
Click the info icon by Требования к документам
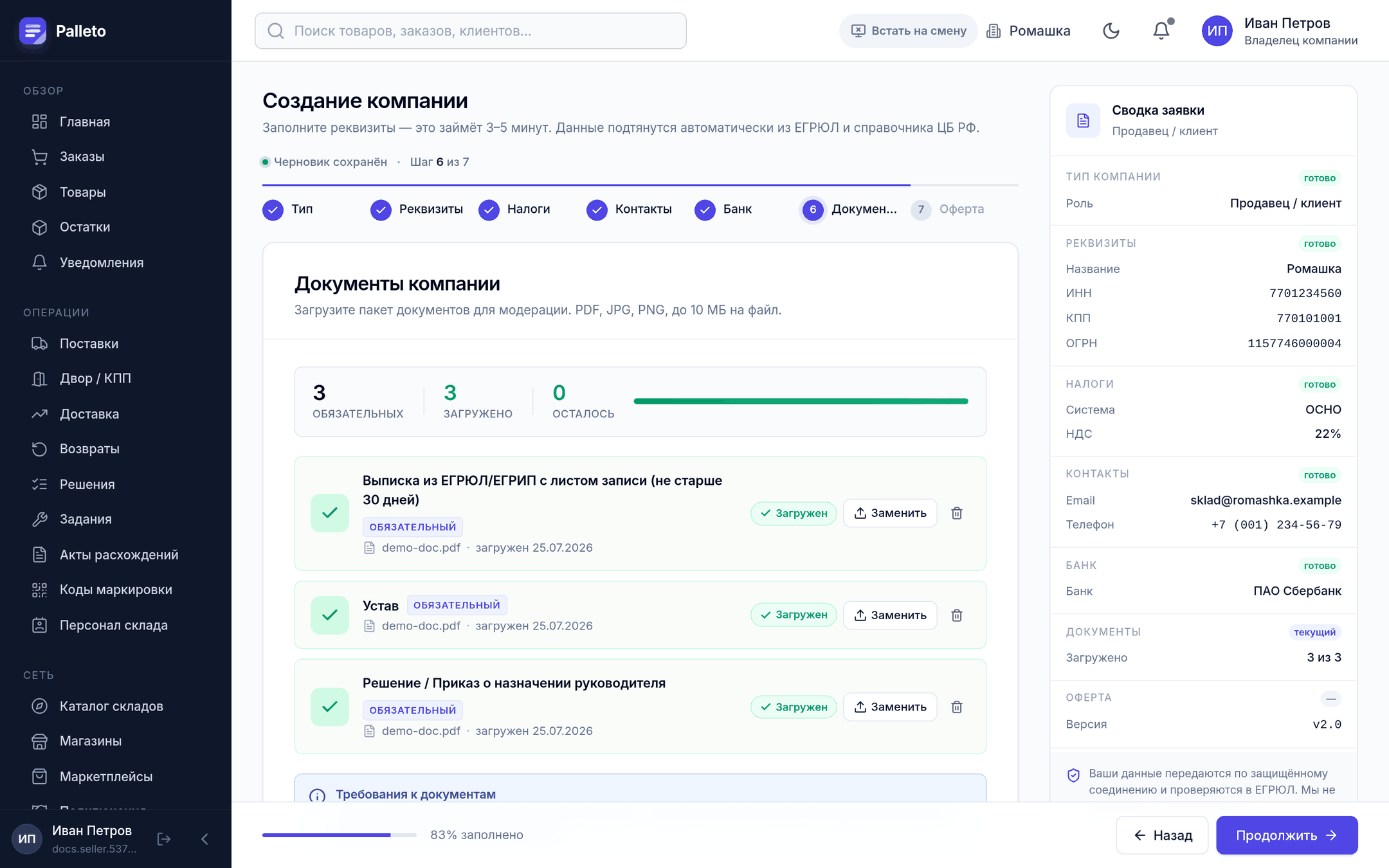click(317, 795)
